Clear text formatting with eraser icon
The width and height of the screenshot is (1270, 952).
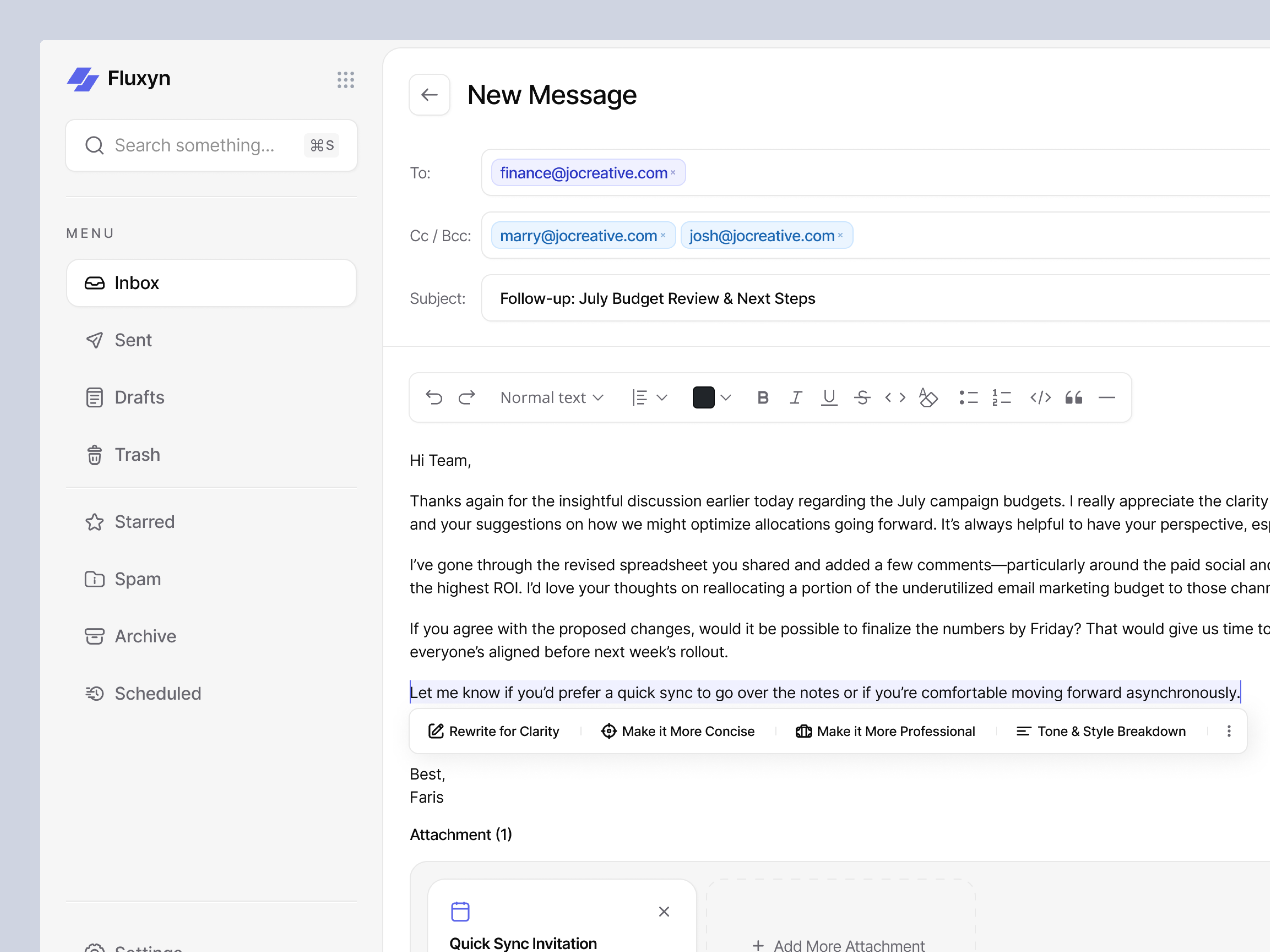tap(928, 398)
